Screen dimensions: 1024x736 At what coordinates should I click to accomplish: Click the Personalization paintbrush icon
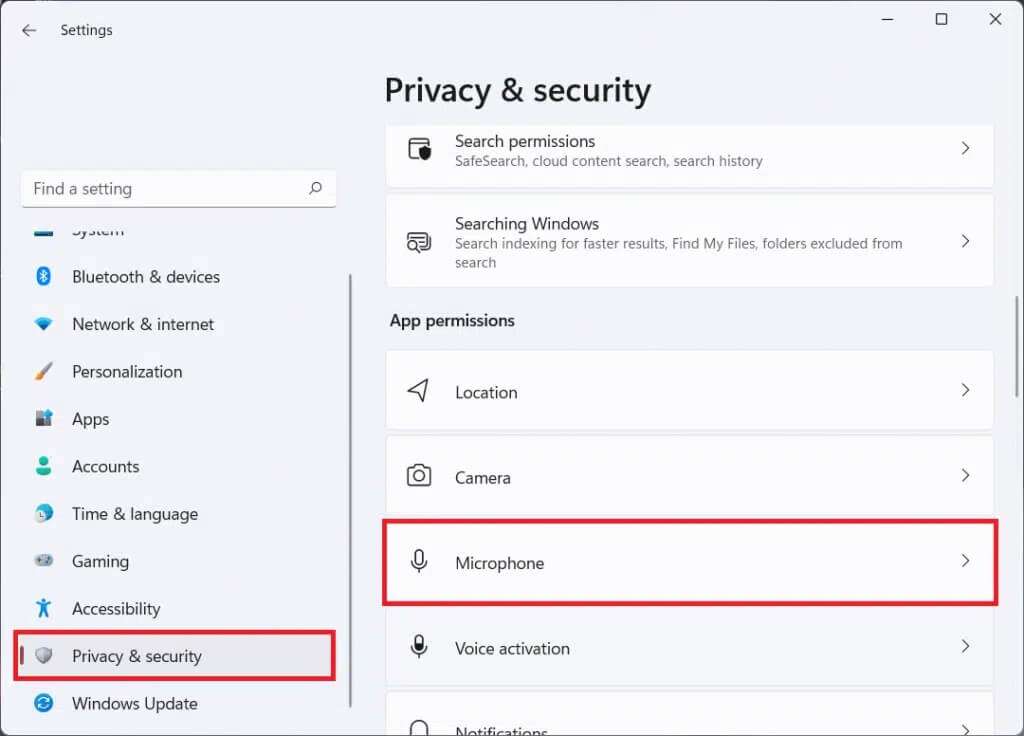43,372
